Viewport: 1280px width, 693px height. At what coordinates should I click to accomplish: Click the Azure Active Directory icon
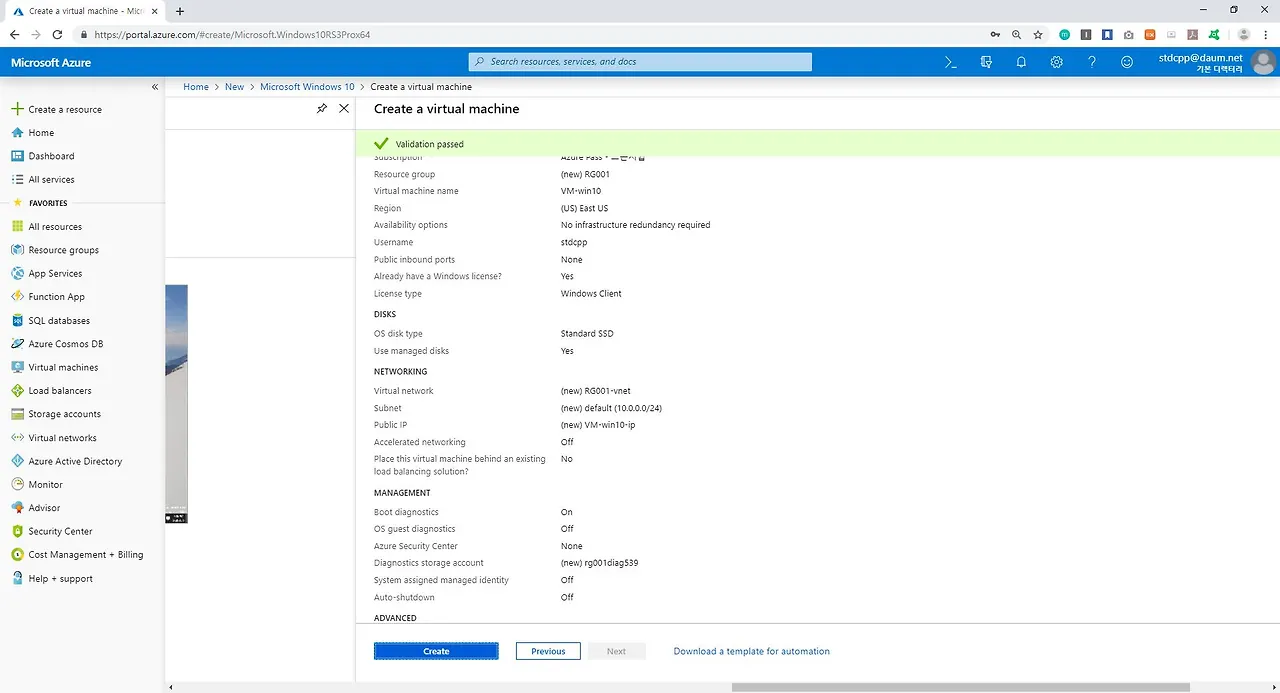17,461
